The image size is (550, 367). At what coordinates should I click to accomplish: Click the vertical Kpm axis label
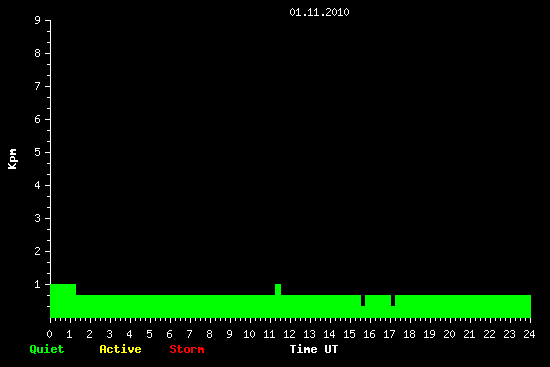[x=12, y=159]
